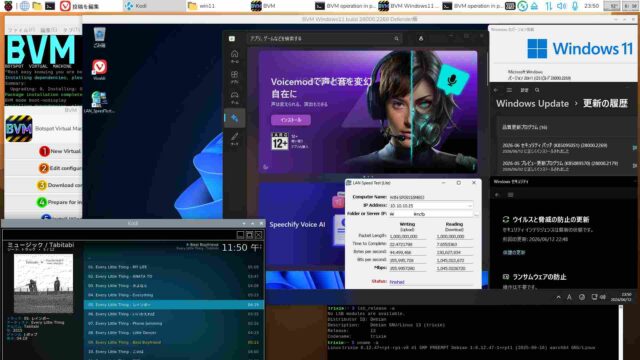Open the Speechify Voice AI card
Viewport: 640px width, 360px height.
pyautogui.click(x=302, y=224)
